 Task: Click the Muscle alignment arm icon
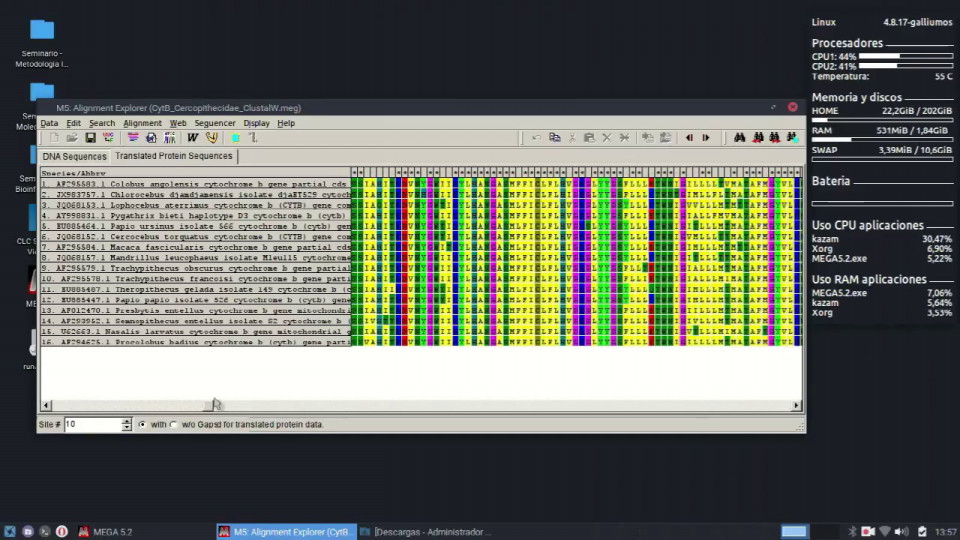(x=212, y=138)
